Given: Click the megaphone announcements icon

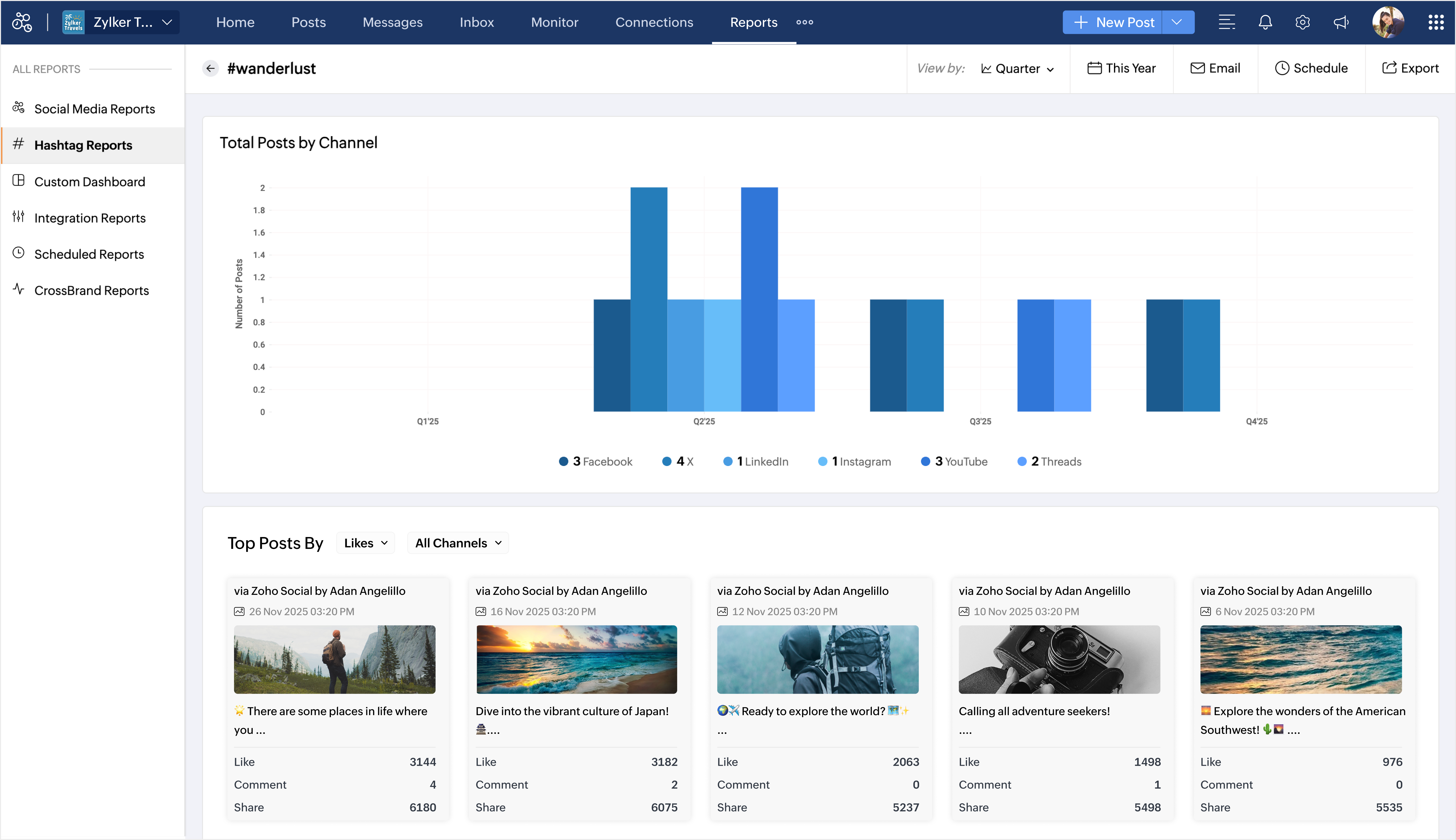Looking at the screenshot, I should click(1340, 22).
